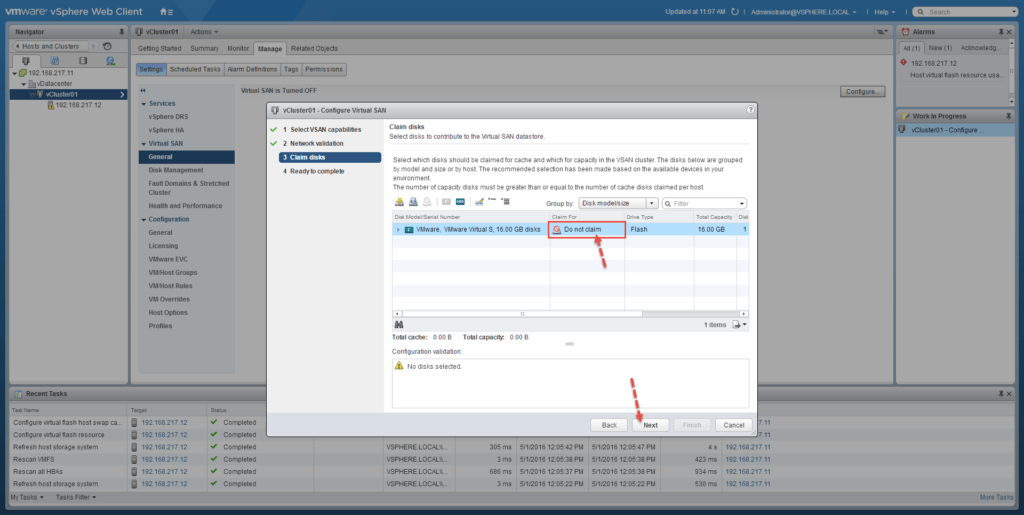The image size is (1024, 515).
Task: Open the Filter options dropdown arrow
Action: [x=742, y=204]
